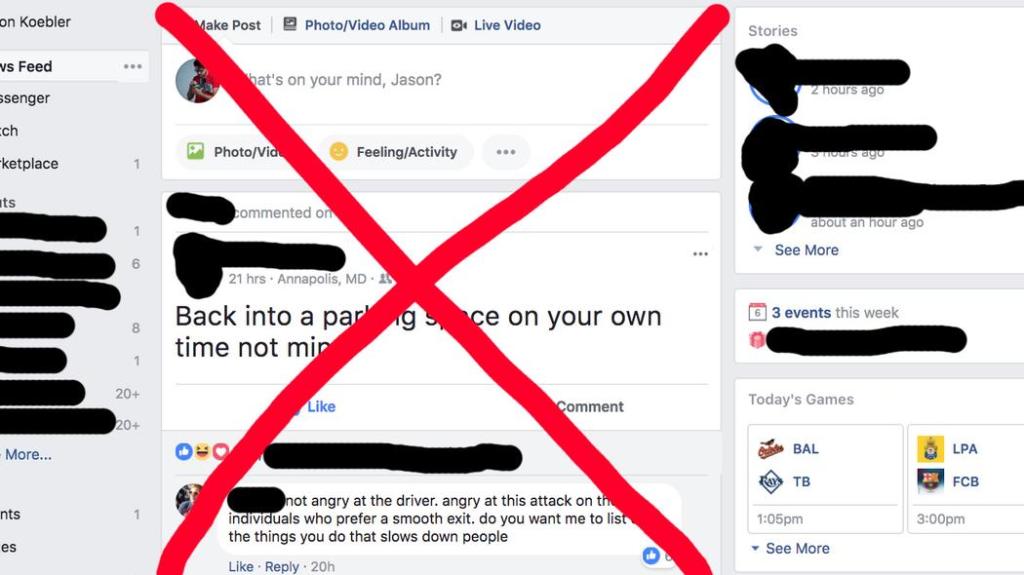Image resolution: width=1024 pixels, height=575 pixels.
Task: Select News Feed in left sidebar
Action: tap(26, 66)
